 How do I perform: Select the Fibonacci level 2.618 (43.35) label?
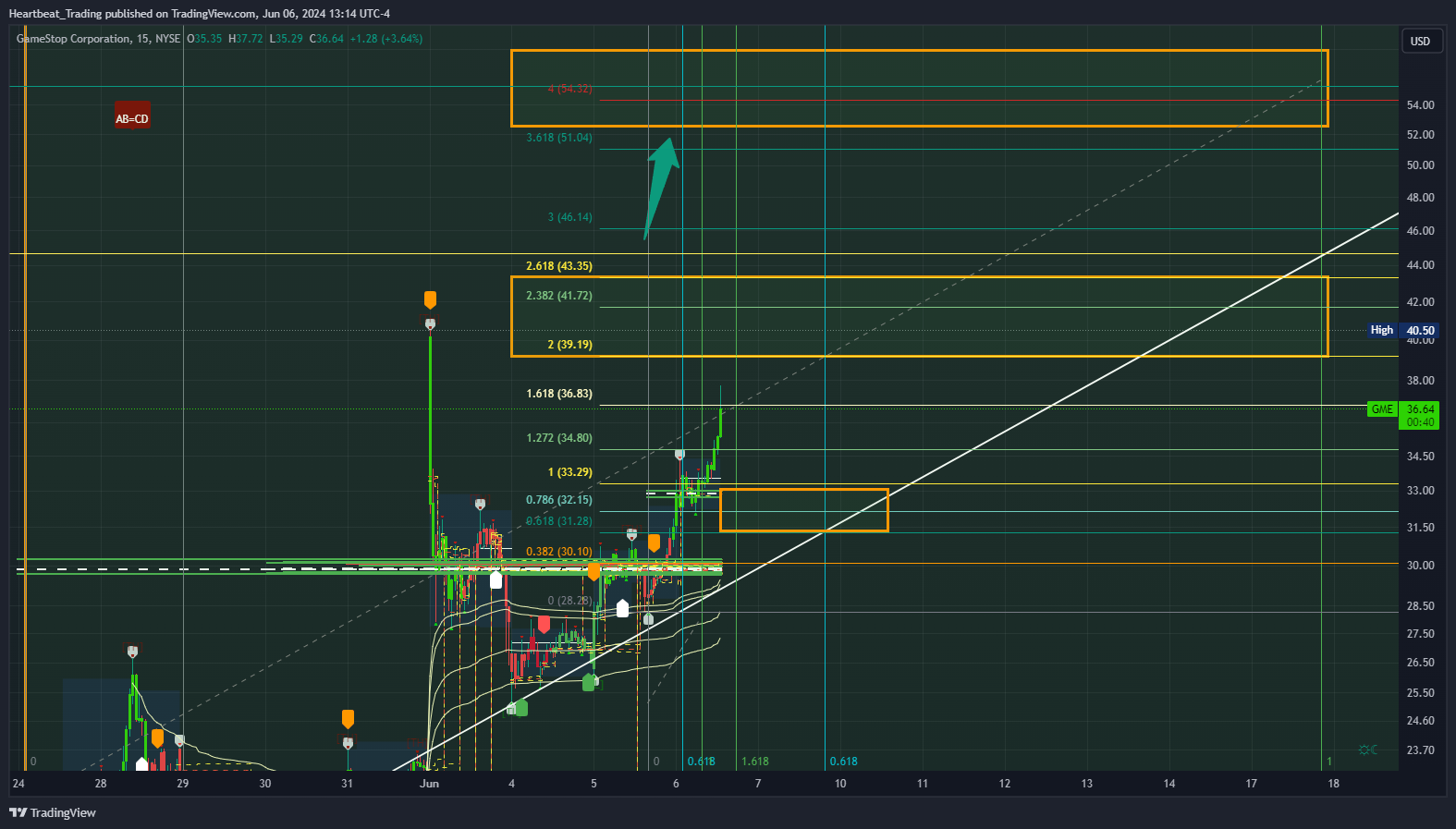(559, 266)
